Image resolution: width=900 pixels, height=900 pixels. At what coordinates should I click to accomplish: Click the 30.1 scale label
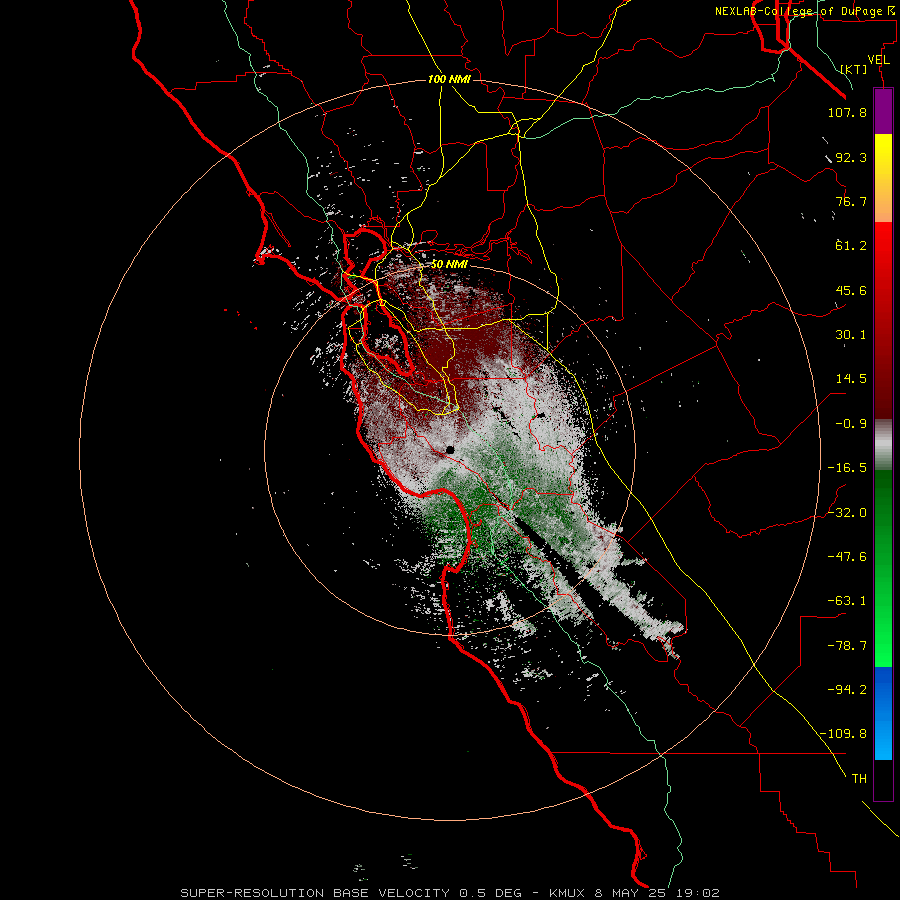(851, 335)
